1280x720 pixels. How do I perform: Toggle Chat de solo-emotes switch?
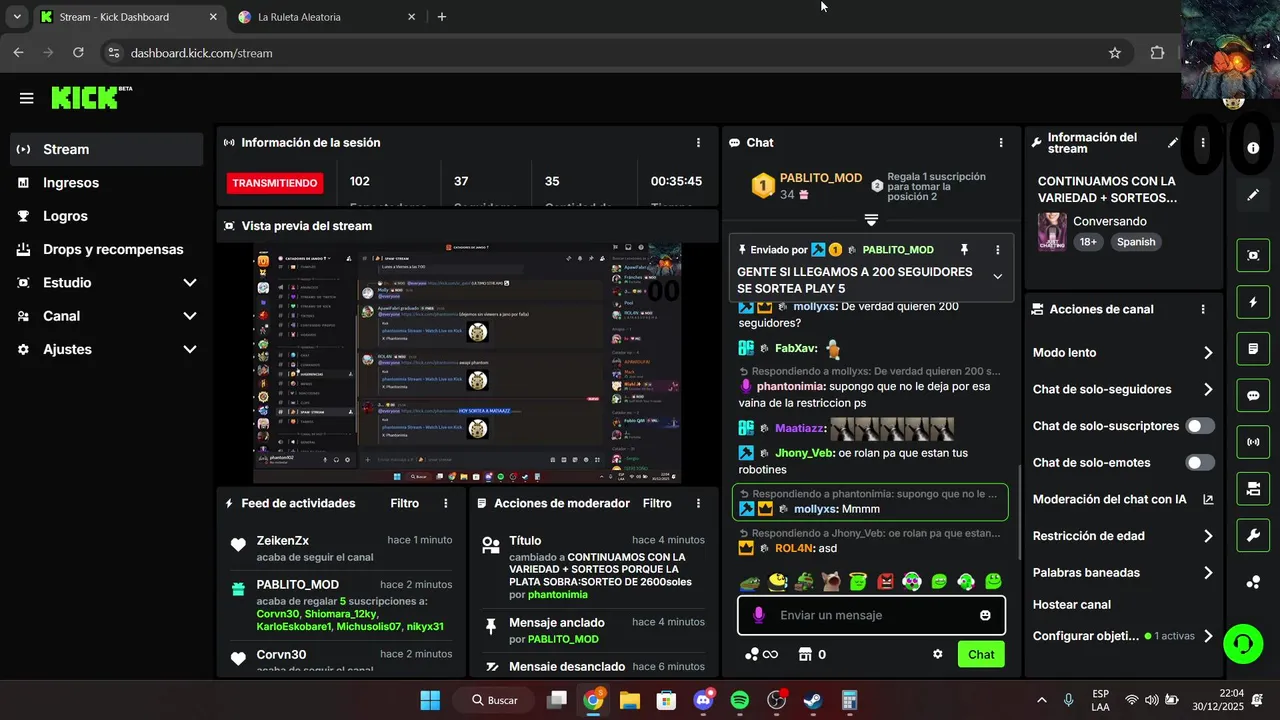point(1200,463)
